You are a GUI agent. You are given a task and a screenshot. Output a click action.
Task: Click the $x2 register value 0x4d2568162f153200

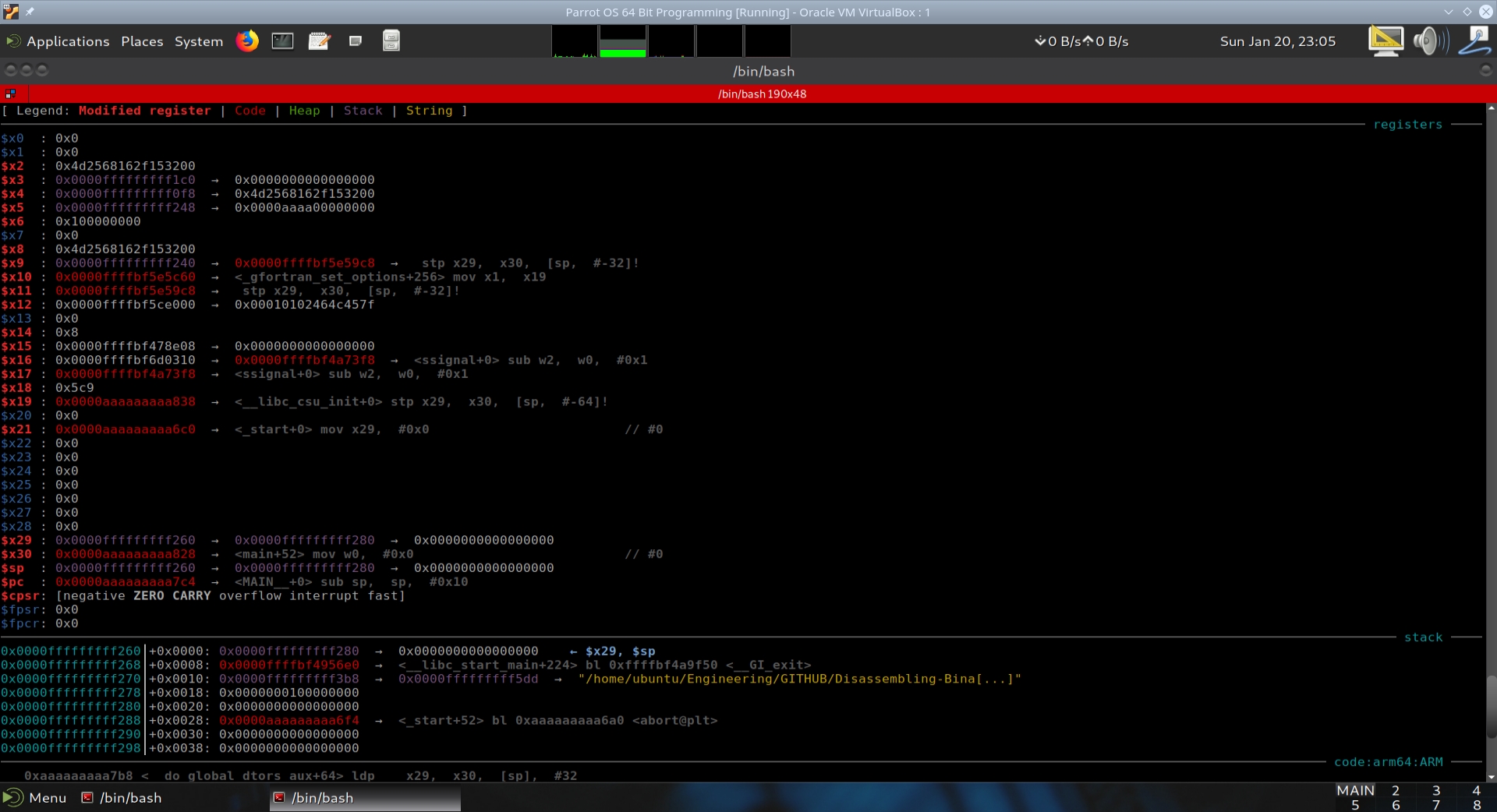click(x=125, y=166)
